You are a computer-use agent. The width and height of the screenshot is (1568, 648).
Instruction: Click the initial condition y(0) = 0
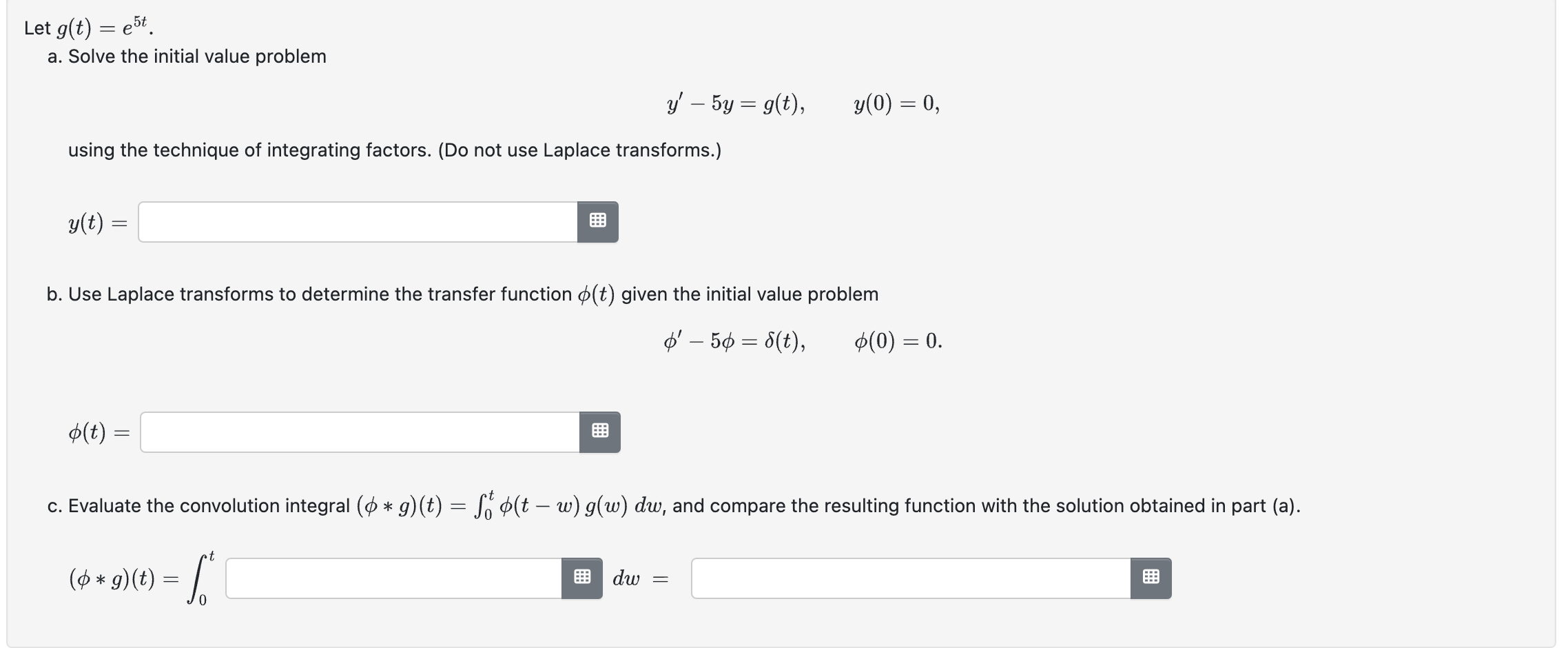896,103
